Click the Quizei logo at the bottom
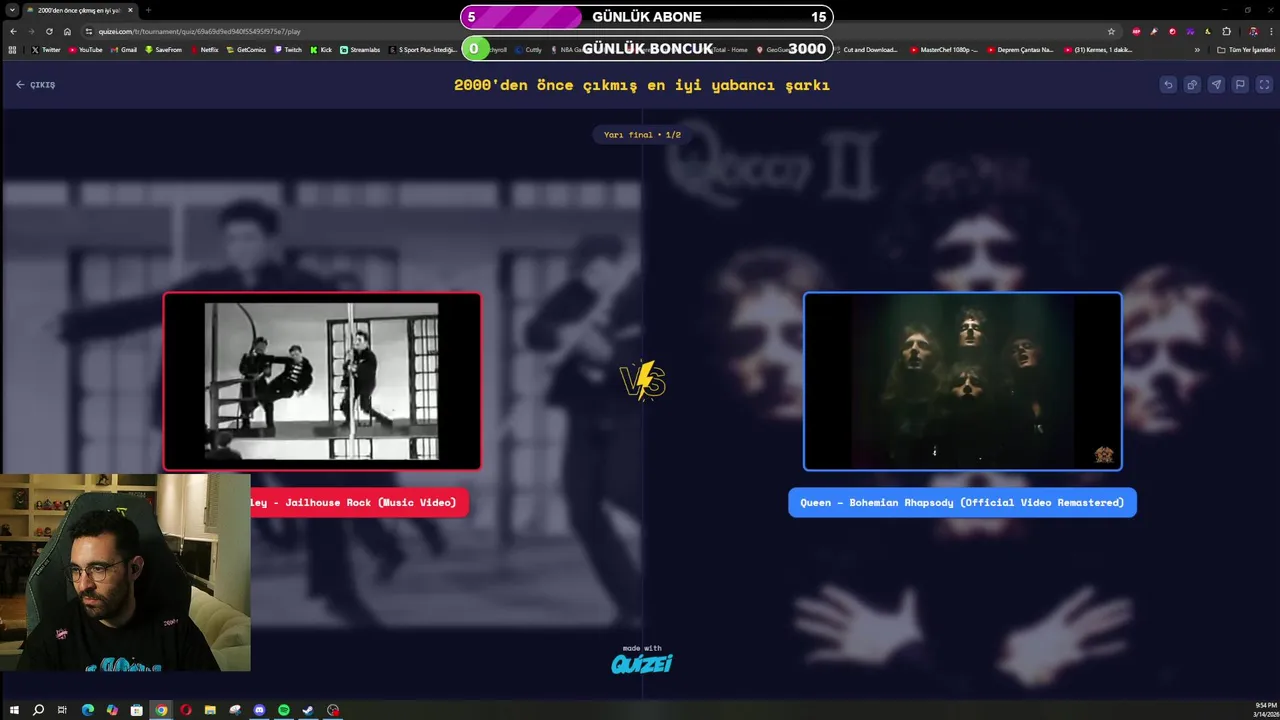Screen dimensions: 1280x720 (642, 662)
